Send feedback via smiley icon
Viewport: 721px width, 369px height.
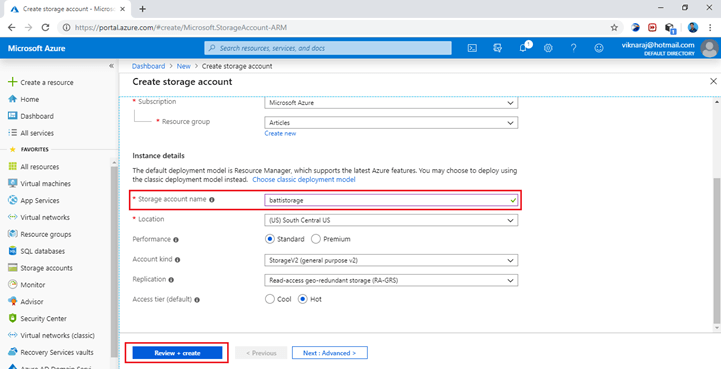tap(598, 48)
